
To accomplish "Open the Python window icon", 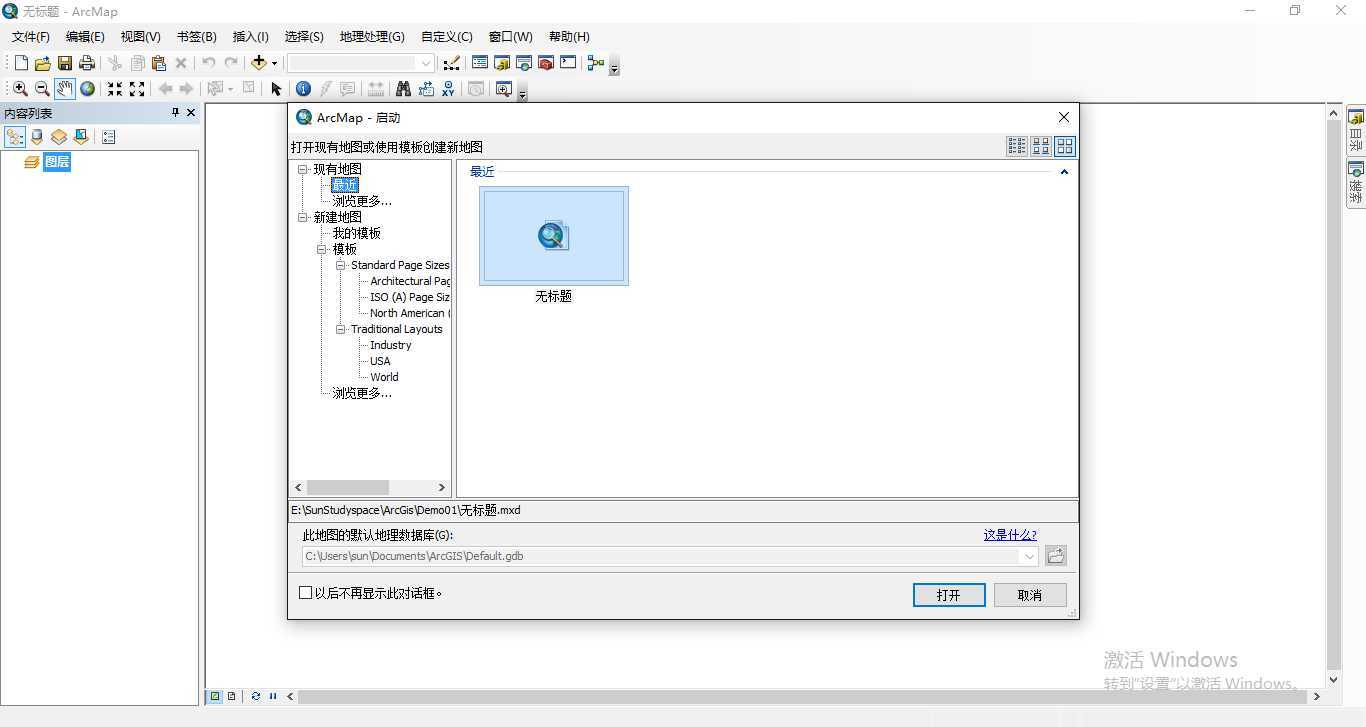I will (x=568, y=63).
